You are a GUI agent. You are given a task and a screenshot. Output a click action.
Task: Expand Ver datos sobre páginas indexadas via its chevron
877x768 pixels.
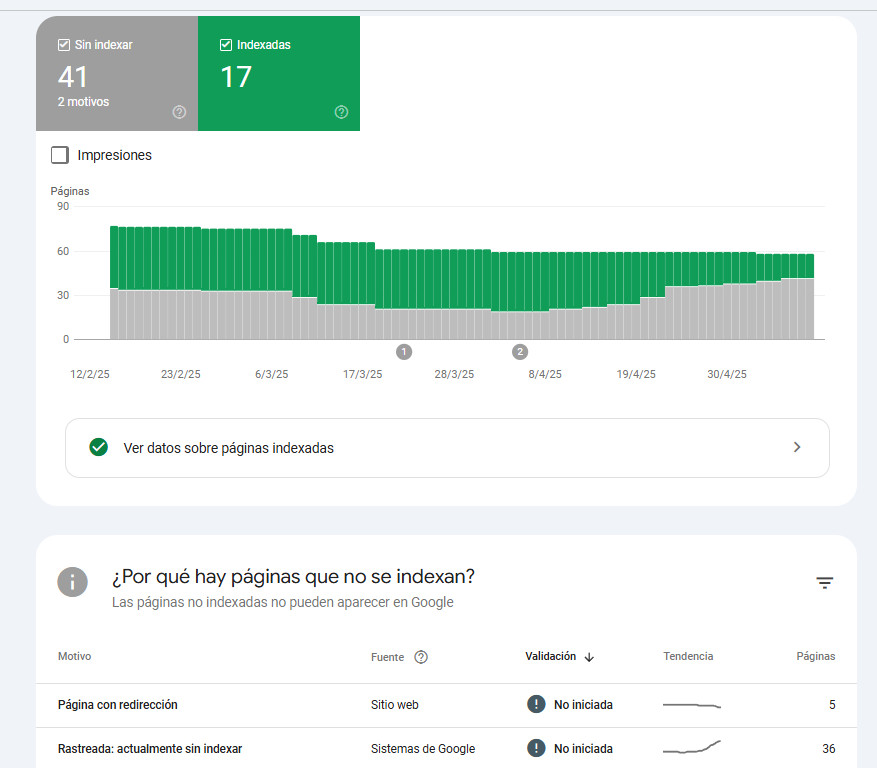797,447
